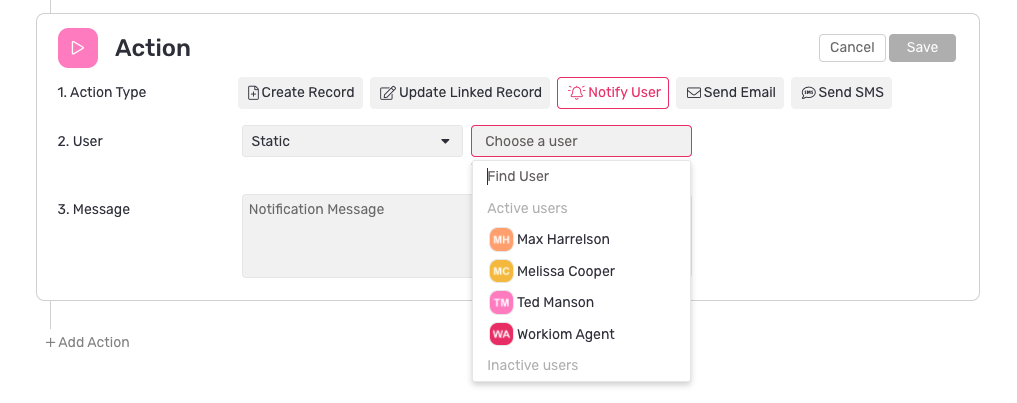The image size is (1017, 403).
Task: Focus the Find User search field
Action: [581, 177]
